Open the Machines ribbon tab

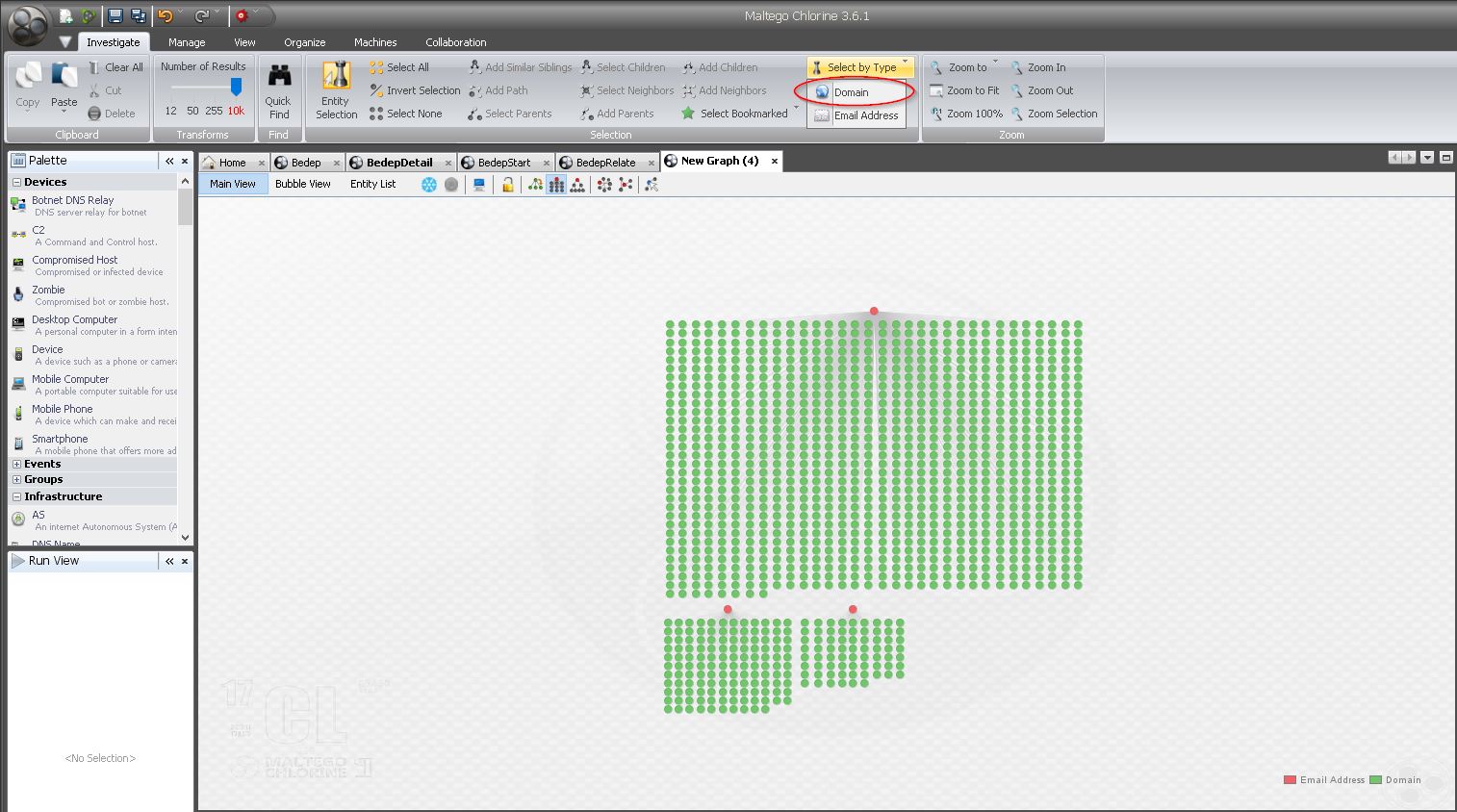[375, 42]
